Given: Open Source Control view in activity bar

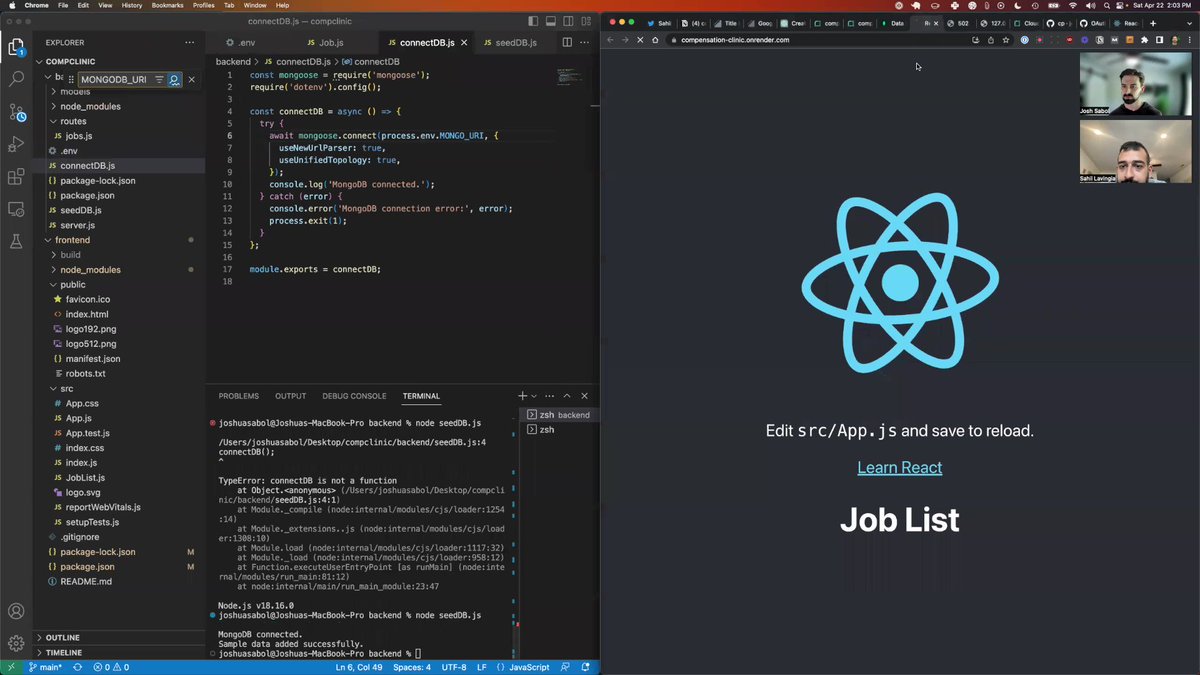Looking at the screenshot, I should coord(16,111).
